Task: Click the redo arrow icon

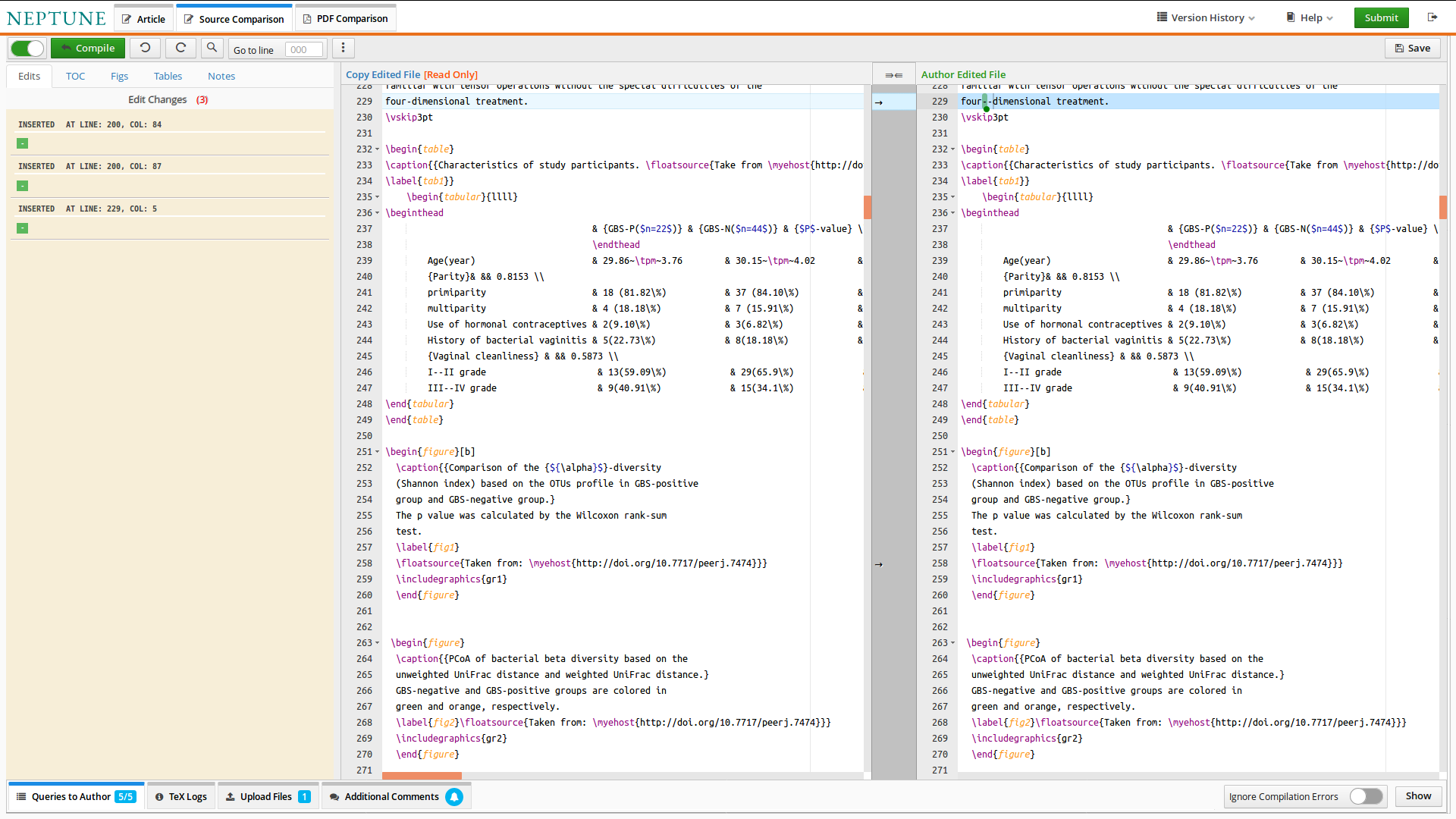Action: [x=180, y=48]
